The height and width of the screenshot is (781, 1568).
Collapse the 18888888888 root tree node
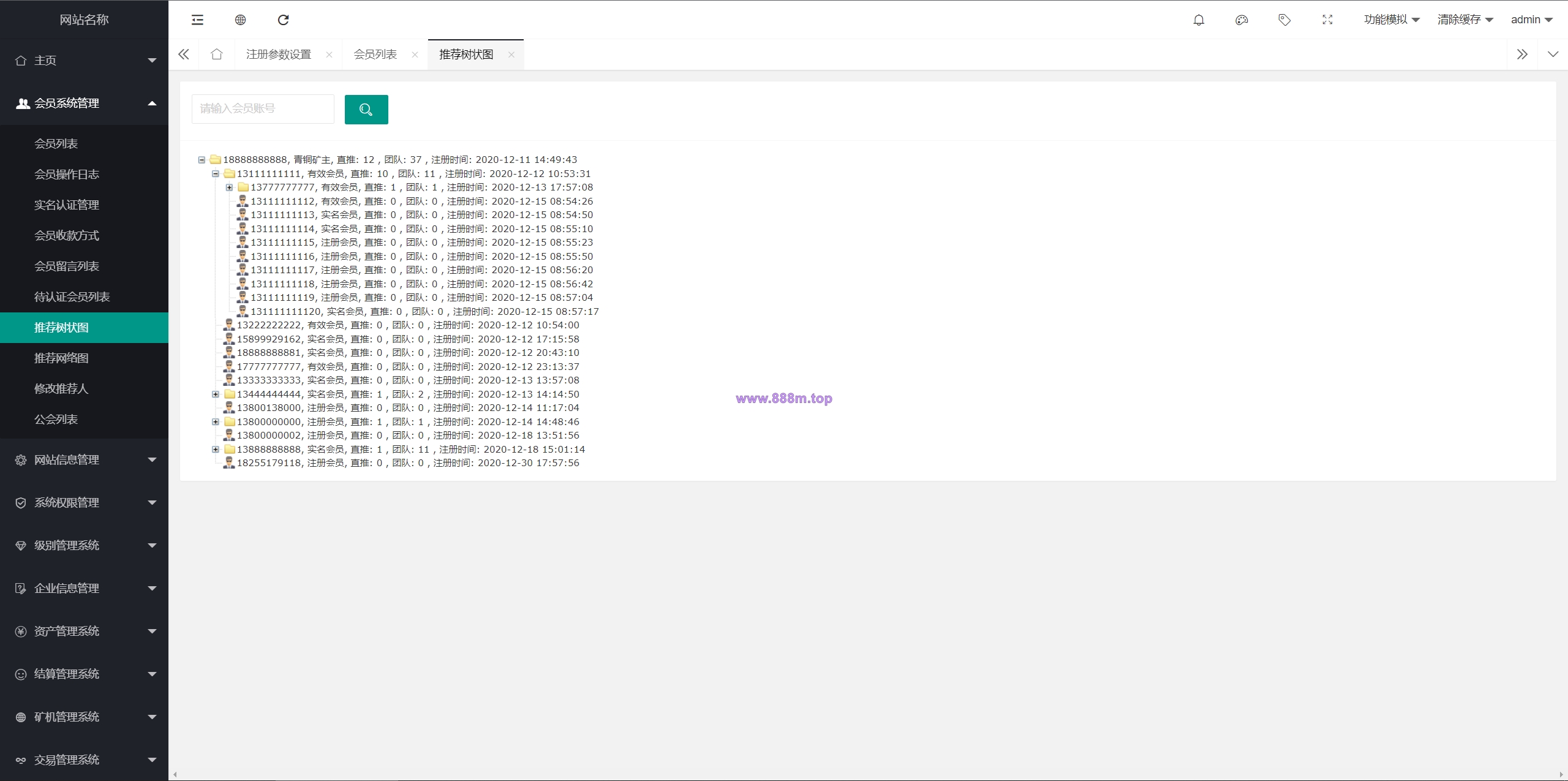pyautogui.click(x=202, y=160)
